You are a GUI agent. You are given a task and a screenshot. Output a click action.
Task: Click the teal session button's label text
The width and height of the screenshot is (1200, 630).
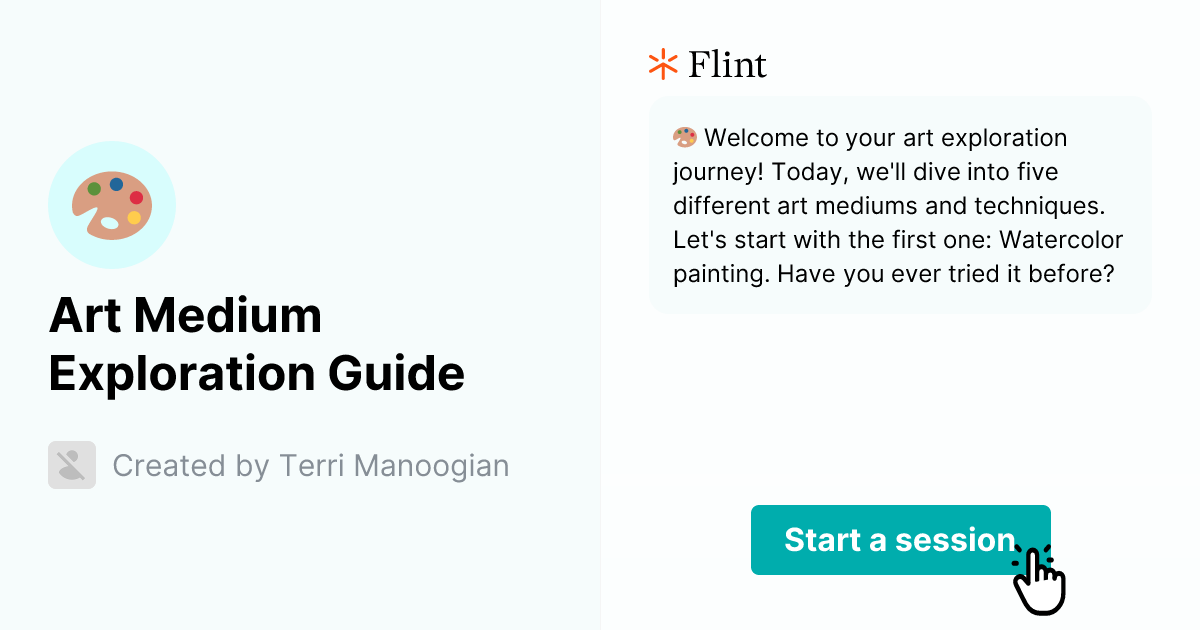coord(899,540)
